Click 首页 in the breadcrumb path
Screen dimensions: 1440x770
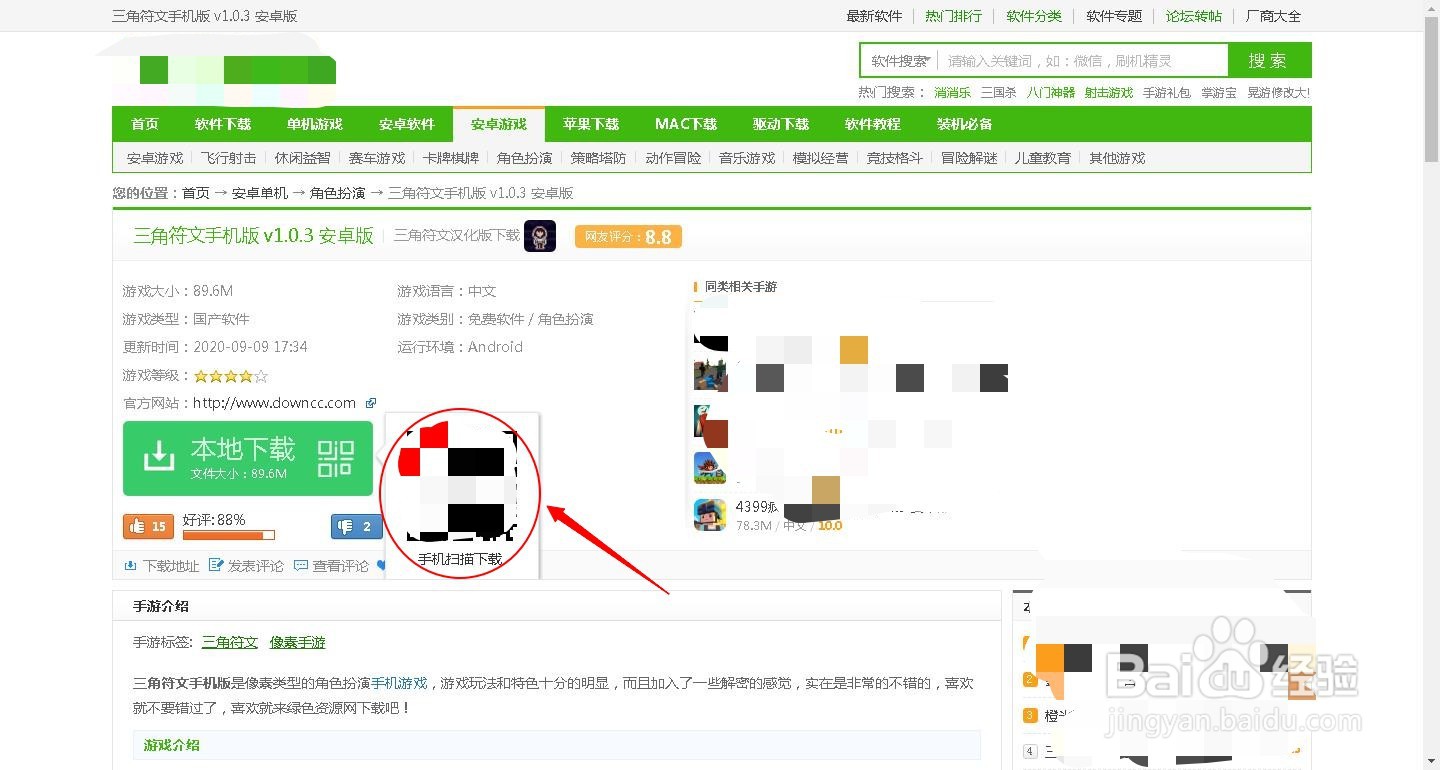click(196, 193)
